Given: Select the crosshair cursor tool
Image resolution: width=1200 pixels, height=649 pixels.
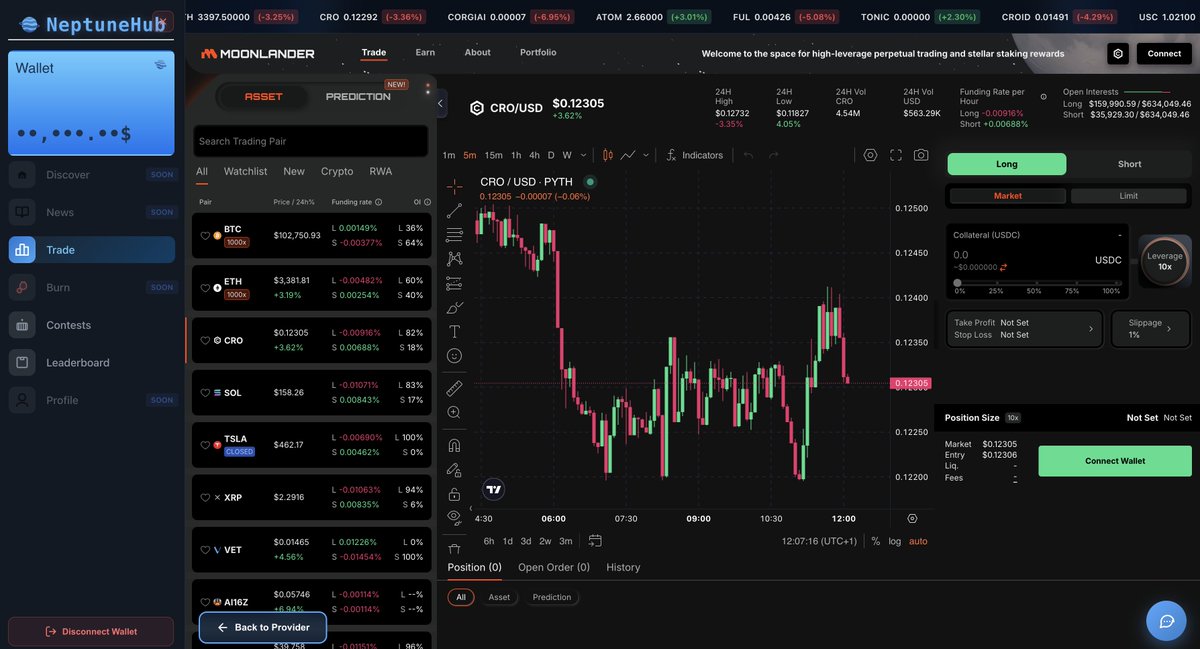Looking at the screenshot, I should [454, 187].
